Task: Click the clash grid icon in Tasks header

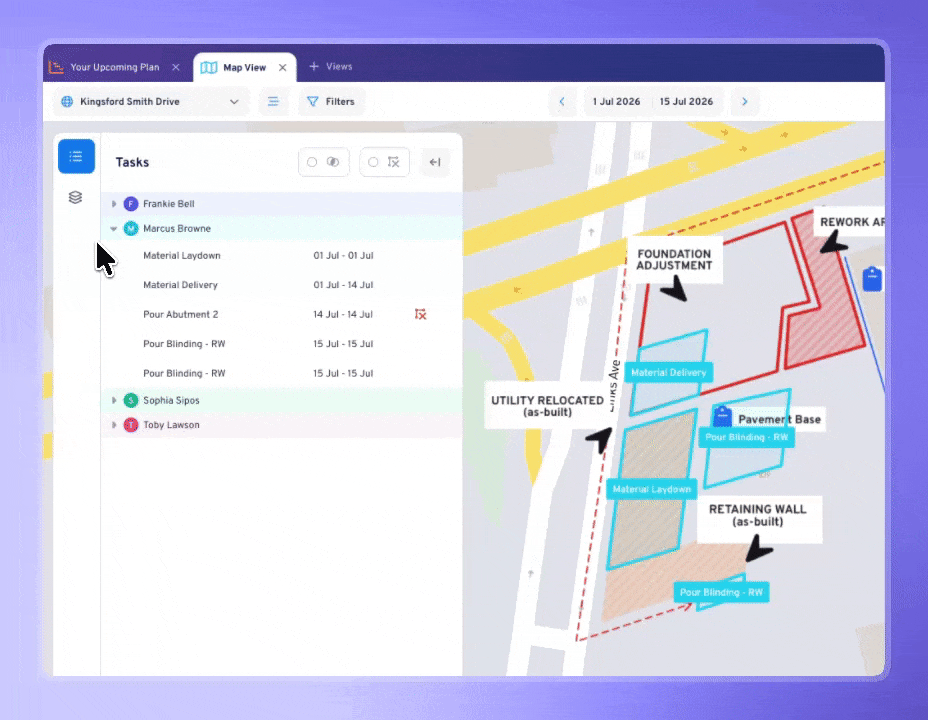Action: tap(394, 162)
